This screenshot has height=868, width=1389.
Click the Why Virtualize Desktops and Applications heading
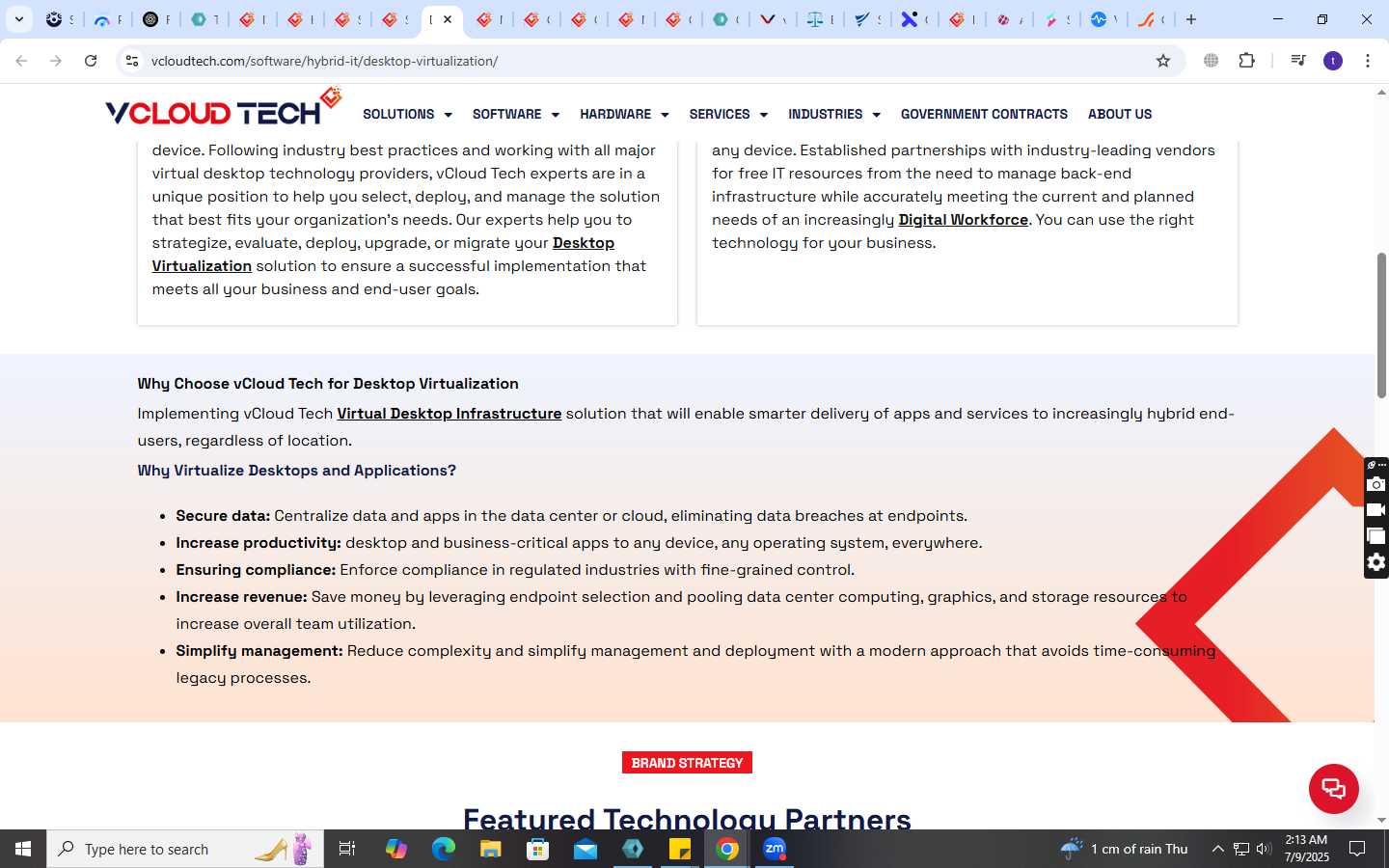coord(296,471)
